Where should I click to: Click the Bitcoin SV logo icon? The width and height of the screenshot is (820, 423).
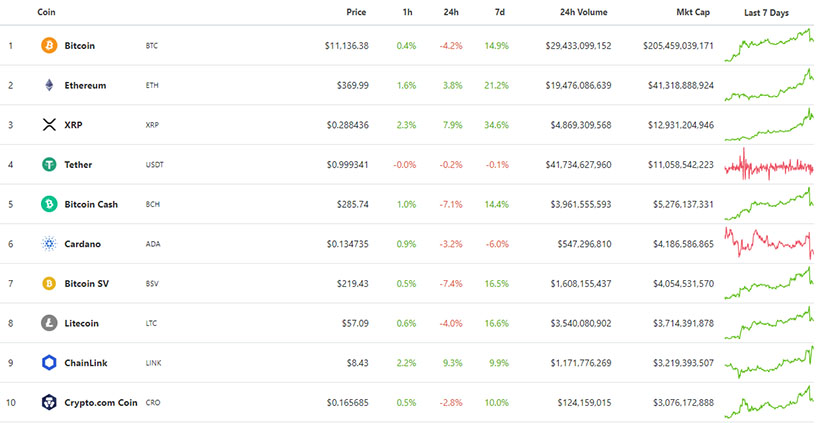click(48, 283)
